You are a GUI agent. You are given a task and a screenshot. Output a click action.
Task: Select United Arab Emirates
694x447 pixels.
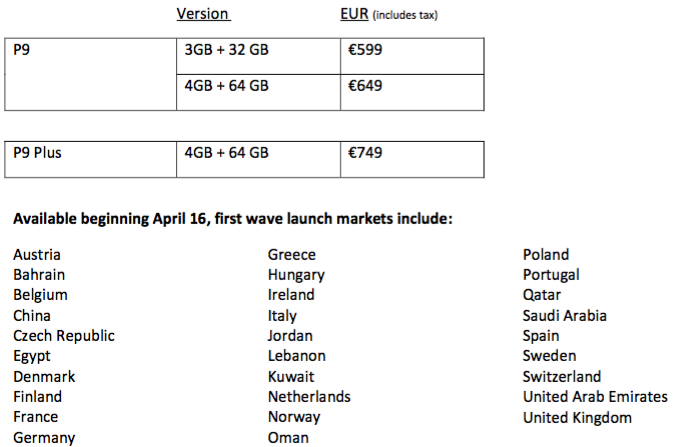(x=595, y=397)
